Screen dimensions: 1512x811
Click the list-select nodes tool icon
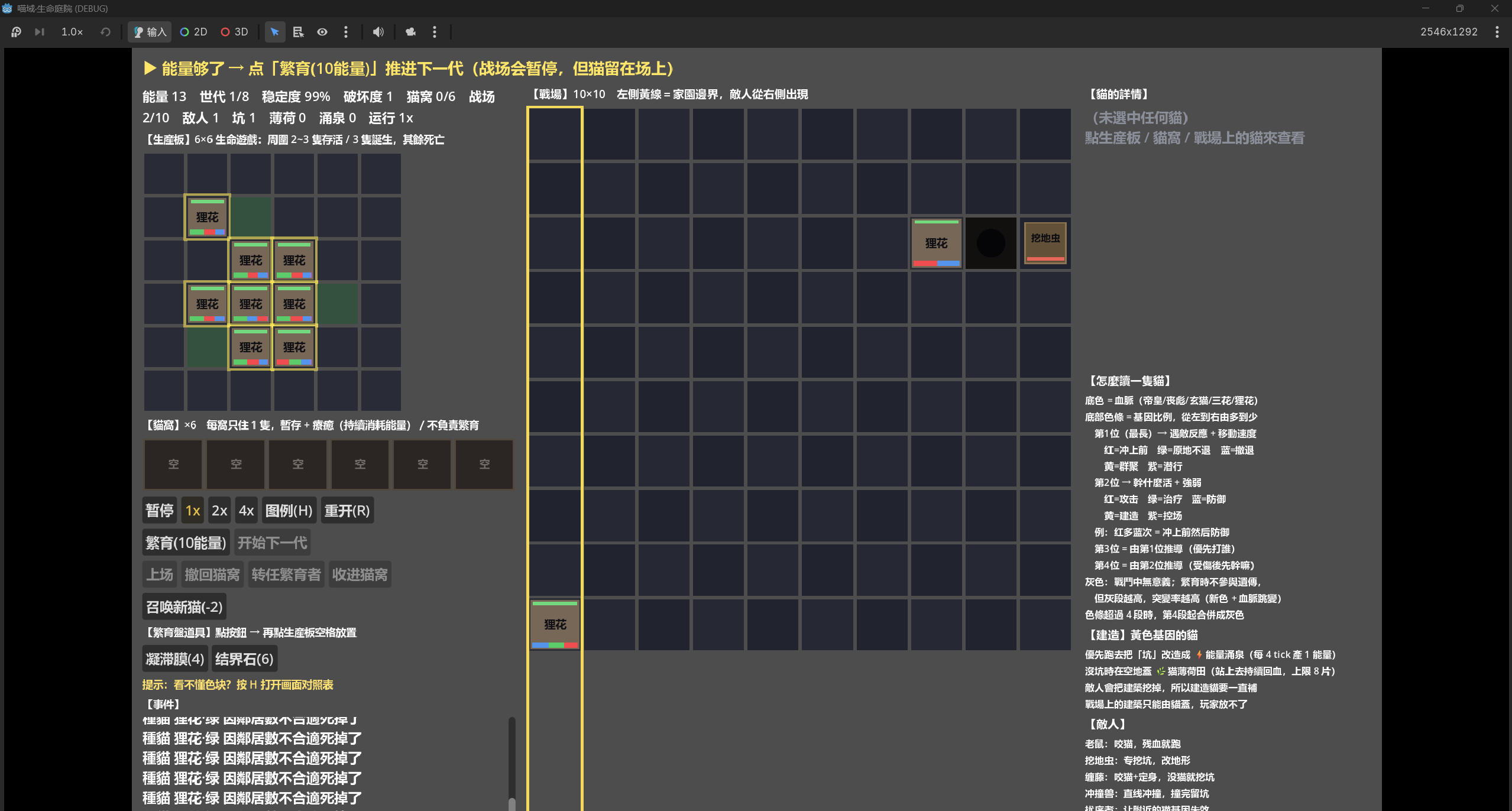(299, 32)
